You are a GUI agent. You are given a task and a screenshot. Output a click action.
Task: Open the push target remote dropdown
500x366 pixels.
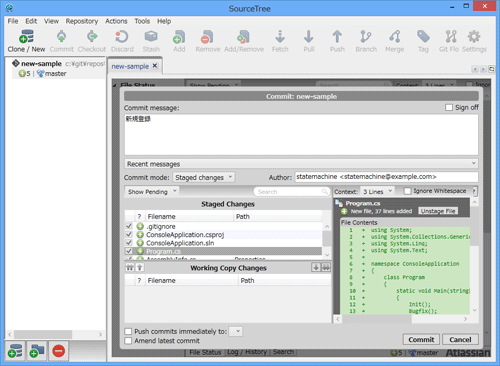pyautogui.click(x=236, y=331)
